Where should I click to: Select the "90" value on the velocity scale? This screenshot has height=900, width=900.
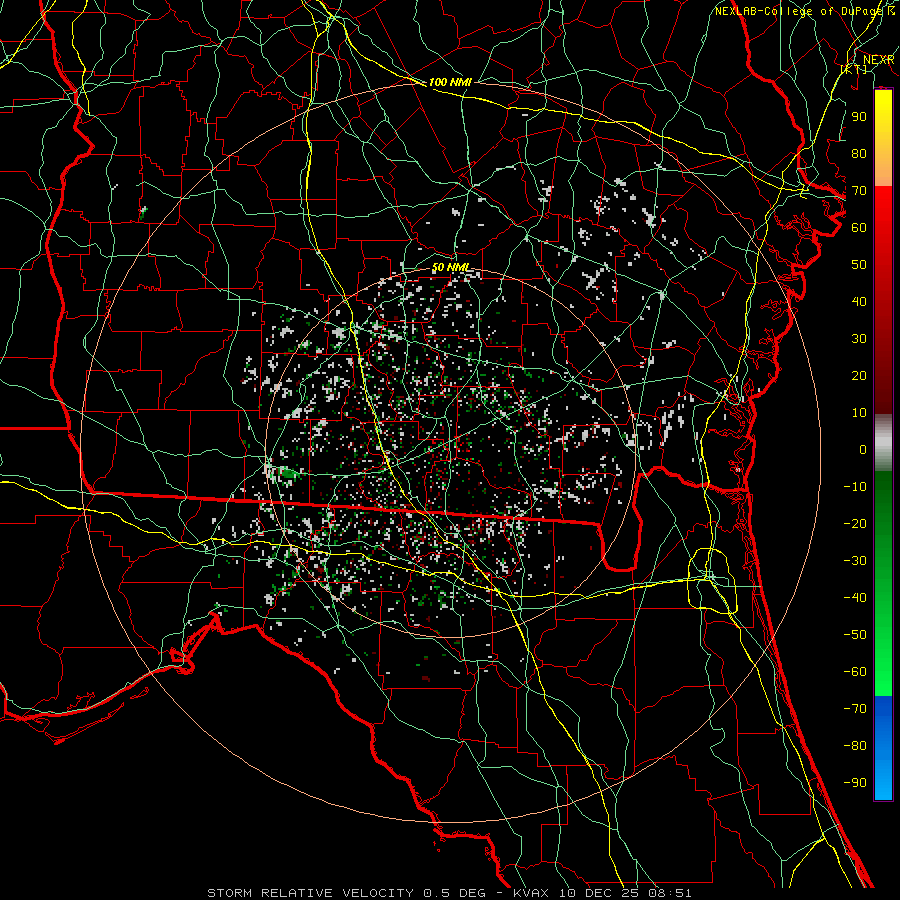tap(859, 117)
